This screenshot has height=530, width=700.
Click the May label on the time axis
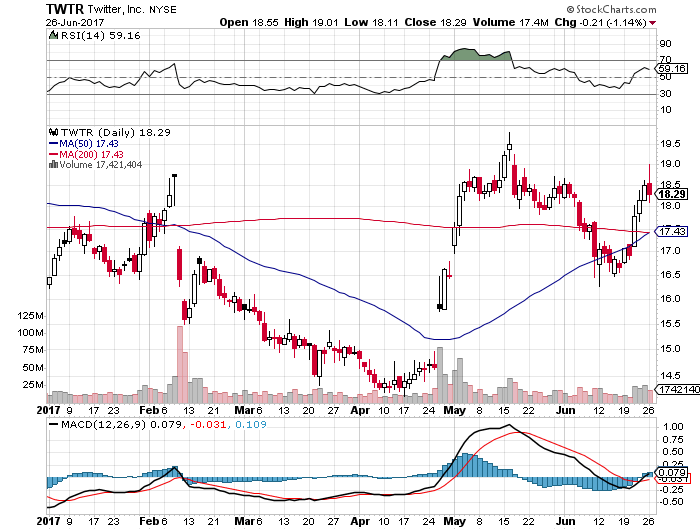pos(453,410)
